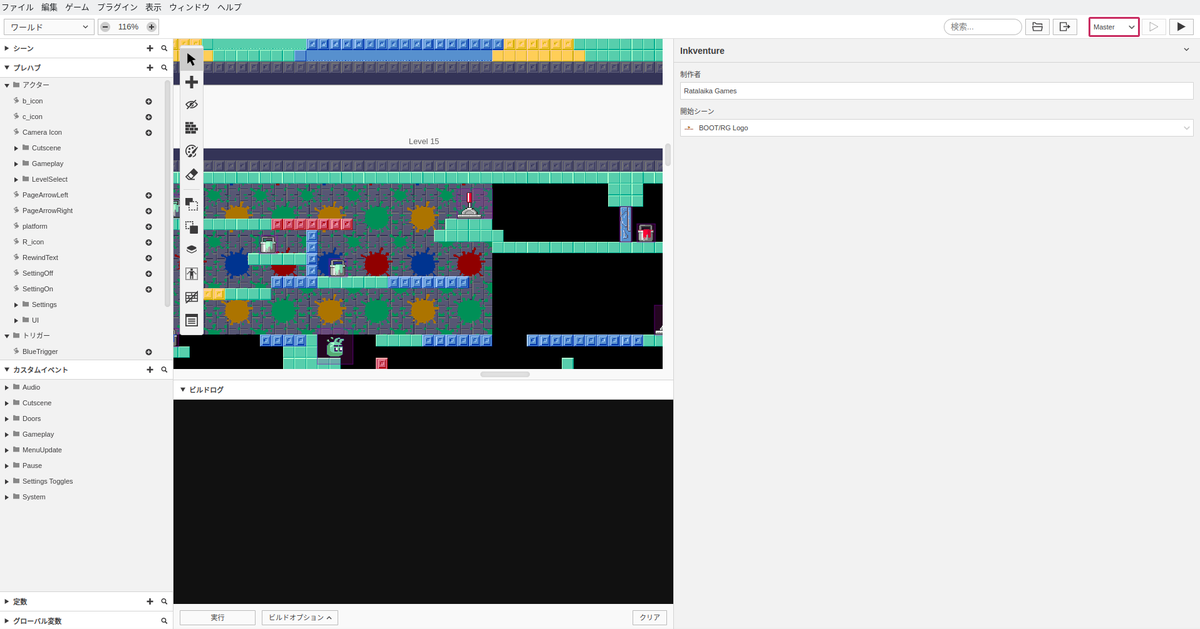Add a new prefab with plus icon
The width and height of the screenshot is (1200, 629).
[150, 68]
